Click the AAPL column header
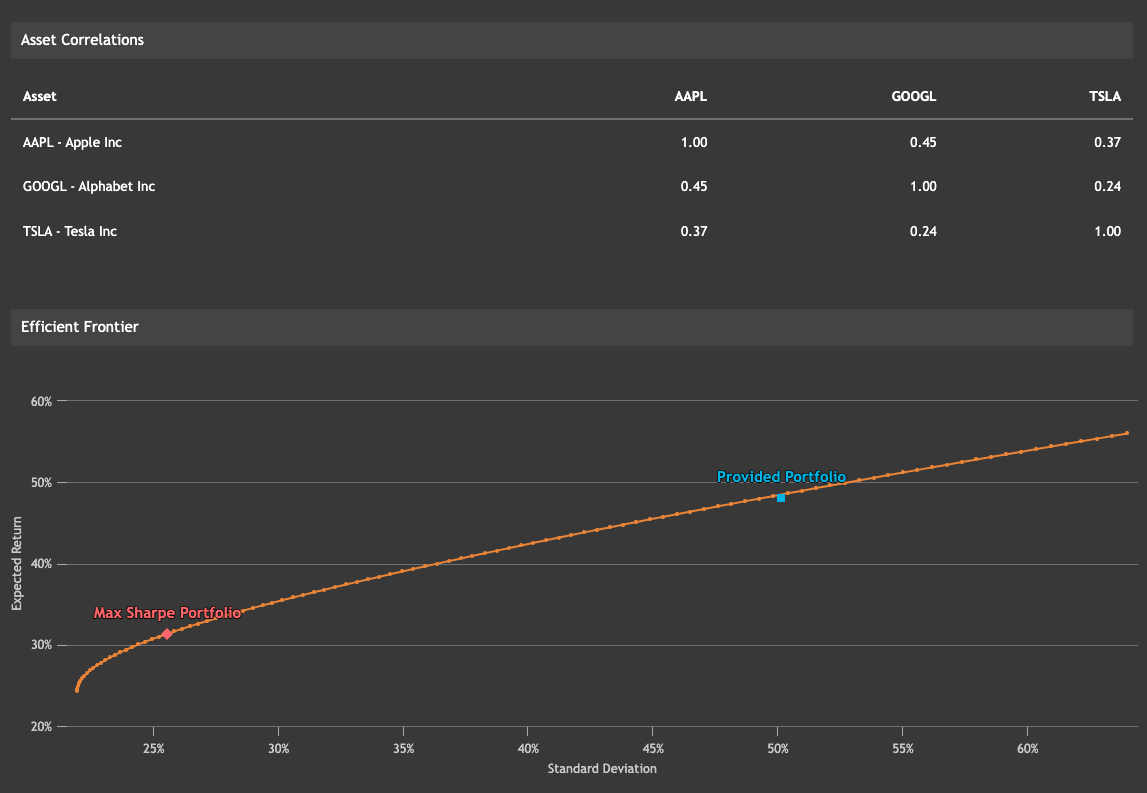This screenshot has width=1147, height=793. click(x=691, y=96)
